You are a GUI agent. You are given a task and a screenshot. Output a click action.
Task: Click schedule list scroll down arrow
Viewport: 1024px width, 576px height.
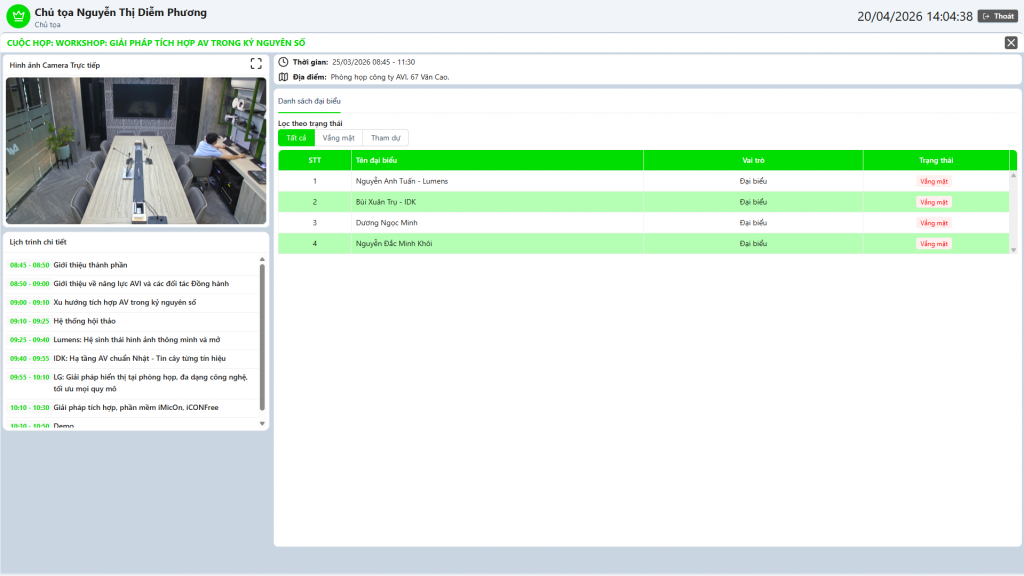click(x=263, y=424)
